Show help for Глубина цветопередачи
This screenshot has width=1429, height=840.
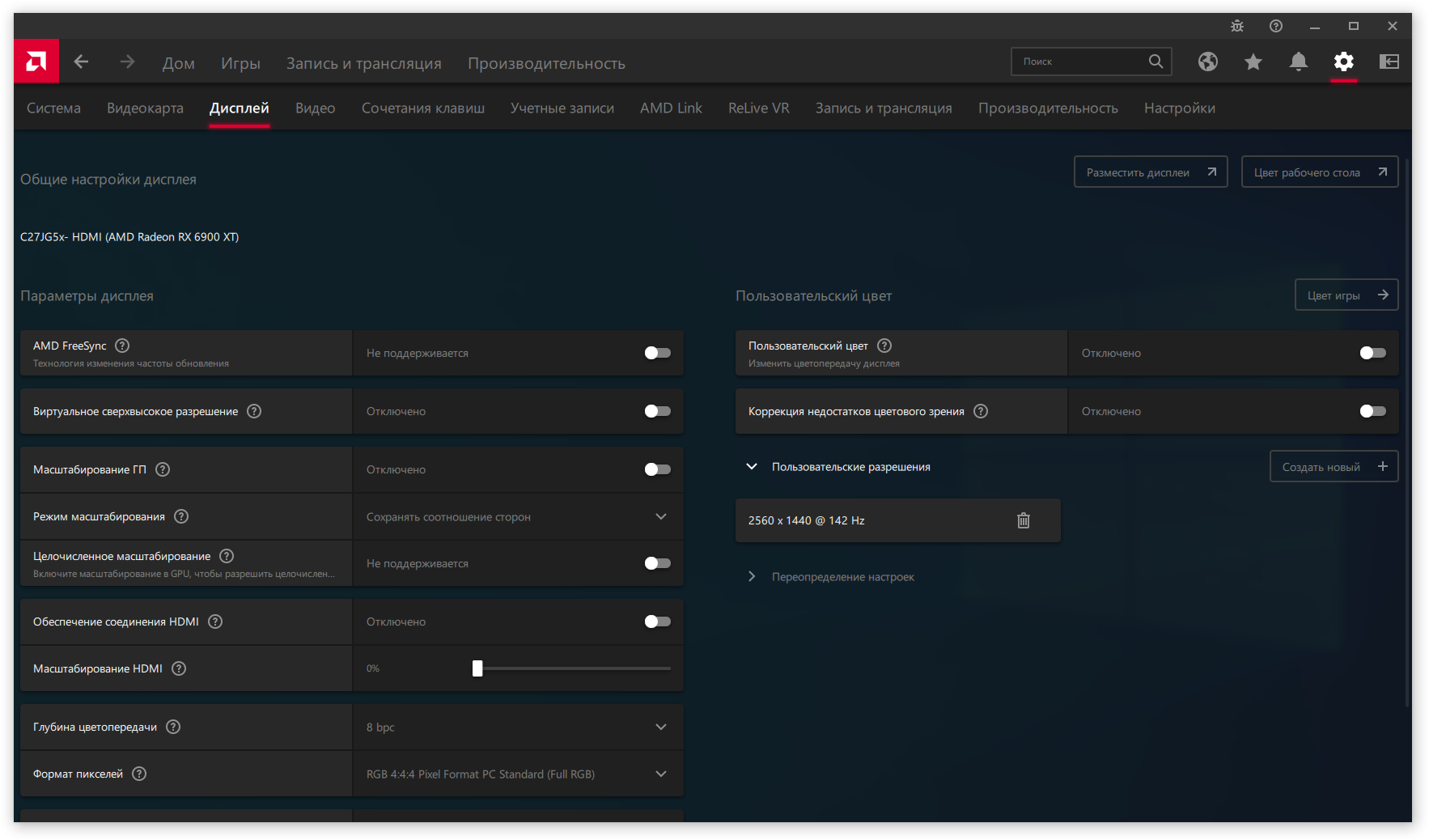click(173, 727)
